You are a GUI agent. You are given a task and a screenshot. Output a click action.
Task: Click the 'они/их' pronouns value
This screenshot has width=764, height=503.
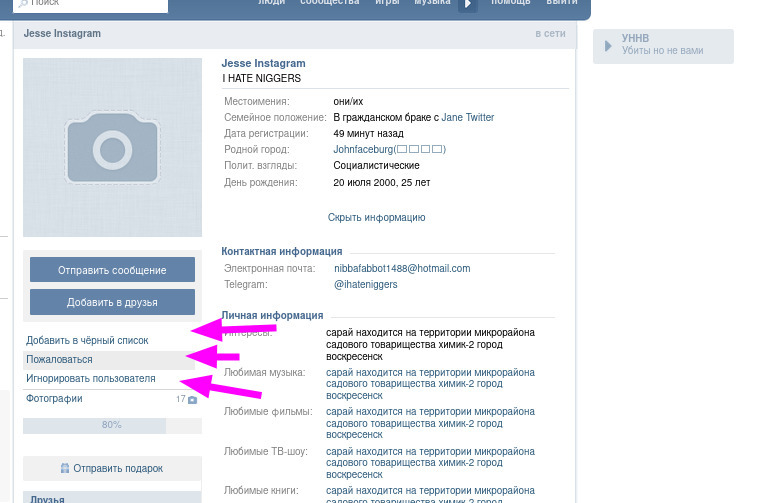(348, 101)
